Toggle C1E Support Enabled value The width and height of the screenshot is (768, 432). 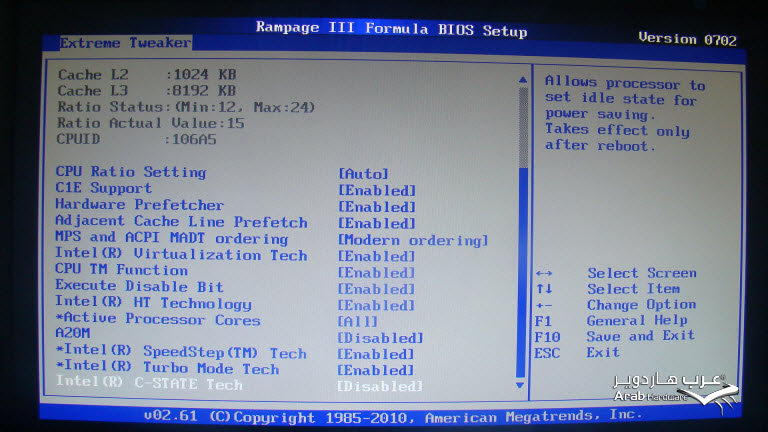pyautogui.click(x=377, y=191)
